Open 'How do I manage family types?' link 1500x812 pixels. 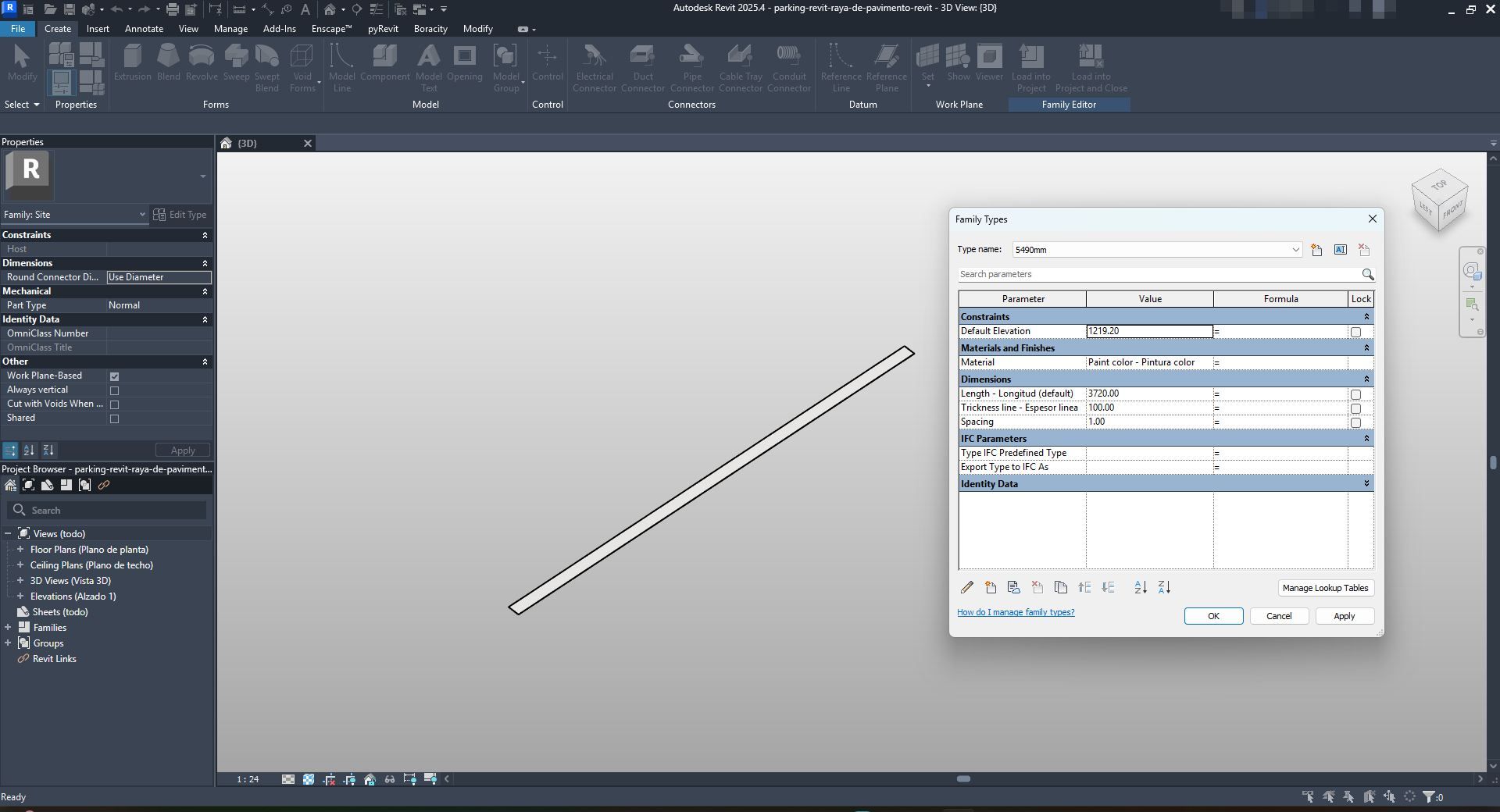tap(1016, 612)
